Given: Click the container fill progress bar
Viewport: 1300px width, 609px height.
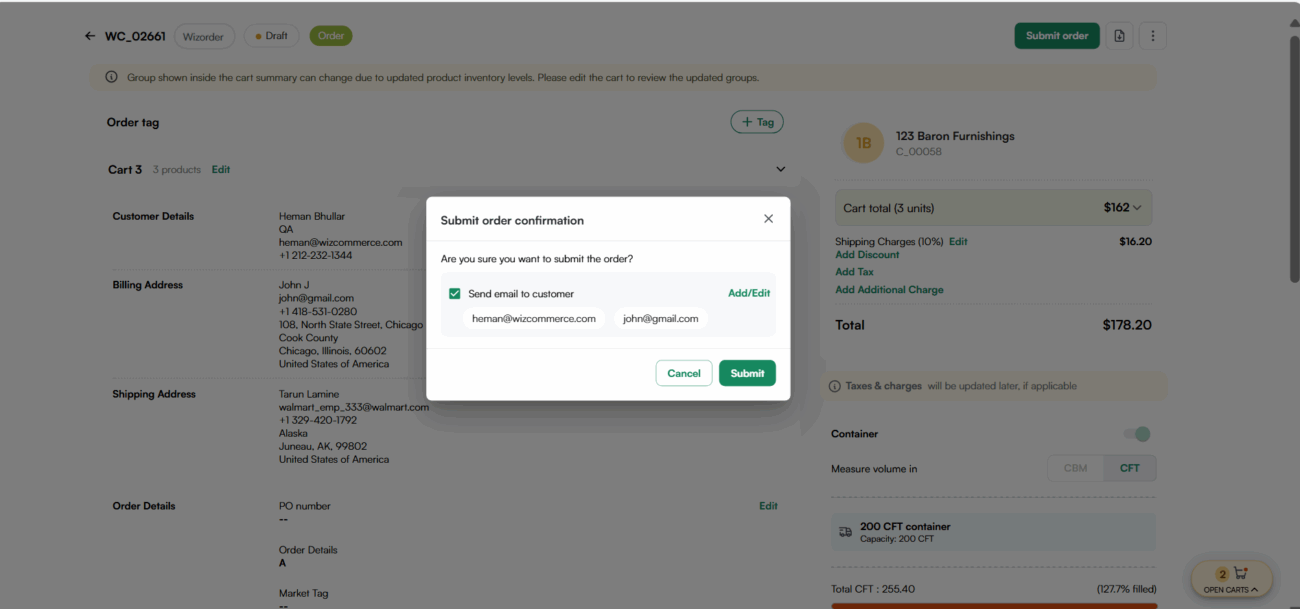Looking at the screenshot, I should [993, 605].
